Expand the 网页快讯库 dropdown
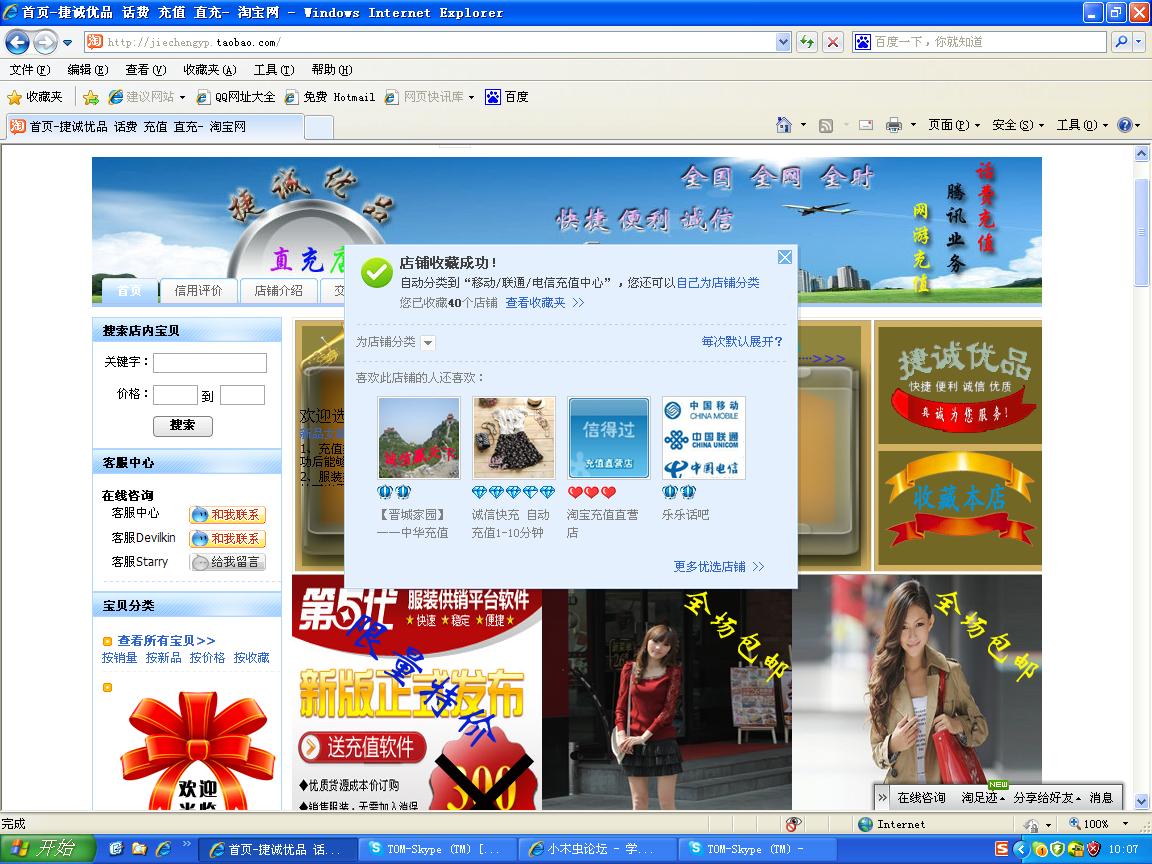Viewport: 1152px width, 864px height. pos(472,97)
